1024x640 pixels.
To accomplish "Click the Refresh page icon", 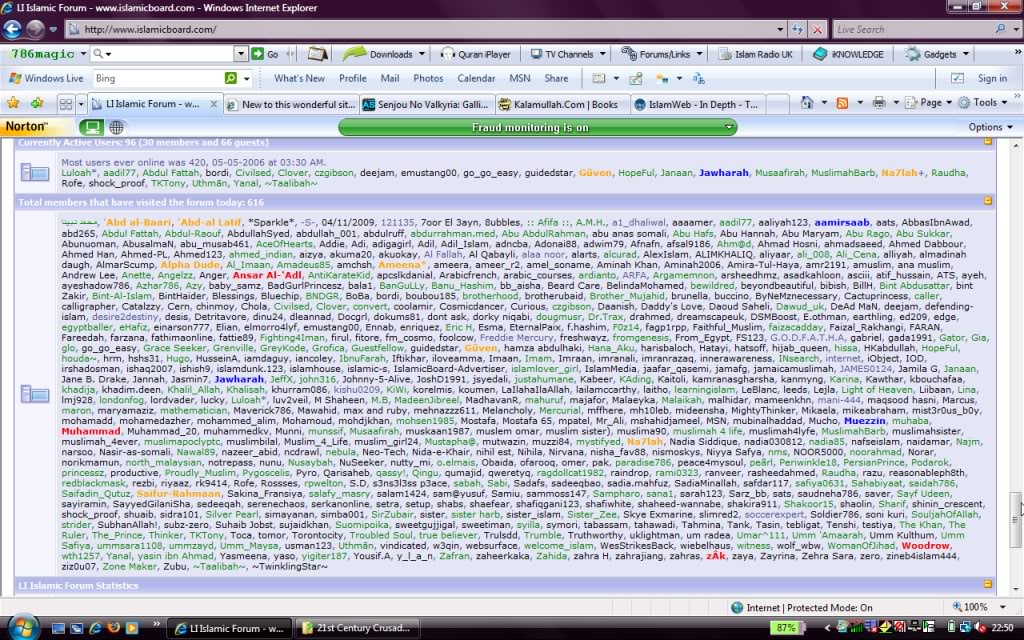I will click(797, 29).
